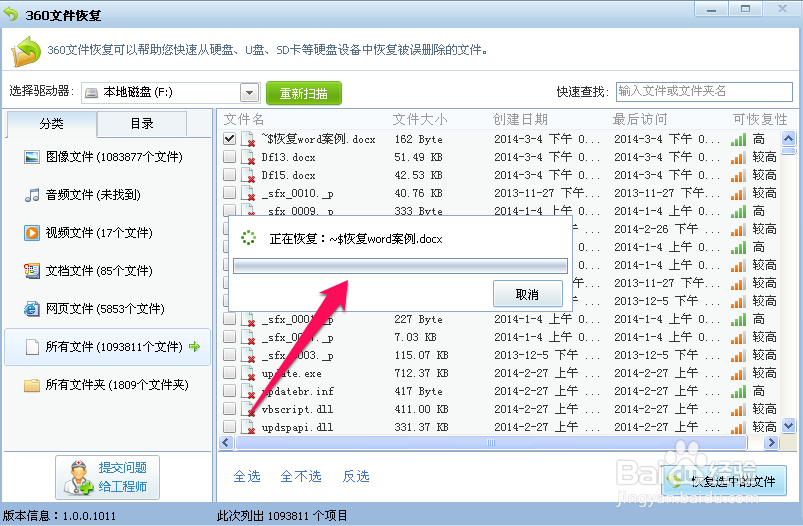Click 提交问题给工程师 button
The width and height of the screenshot is (803, 526).
click(108, 477)
